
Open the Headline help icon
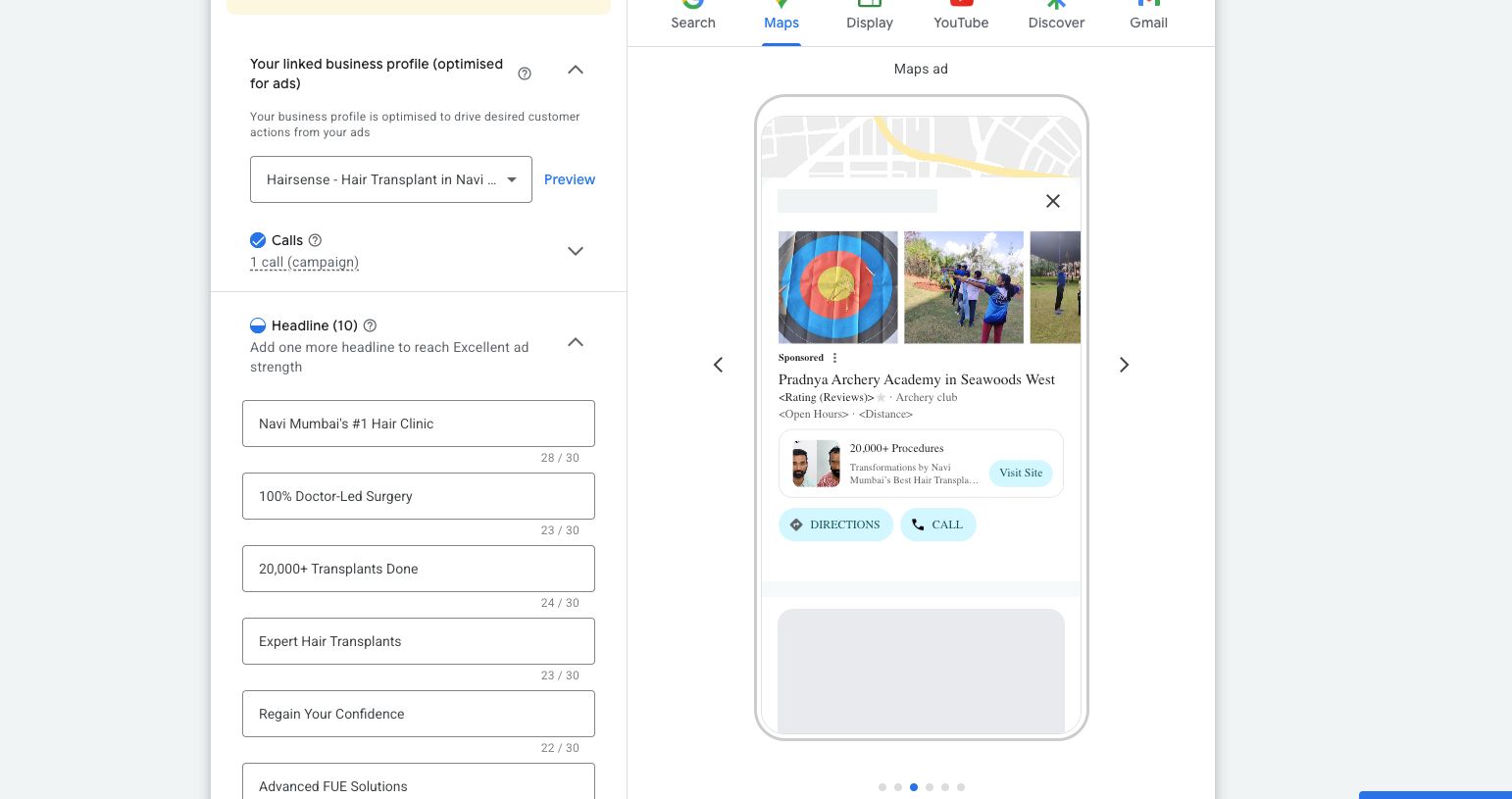(370, 325)
